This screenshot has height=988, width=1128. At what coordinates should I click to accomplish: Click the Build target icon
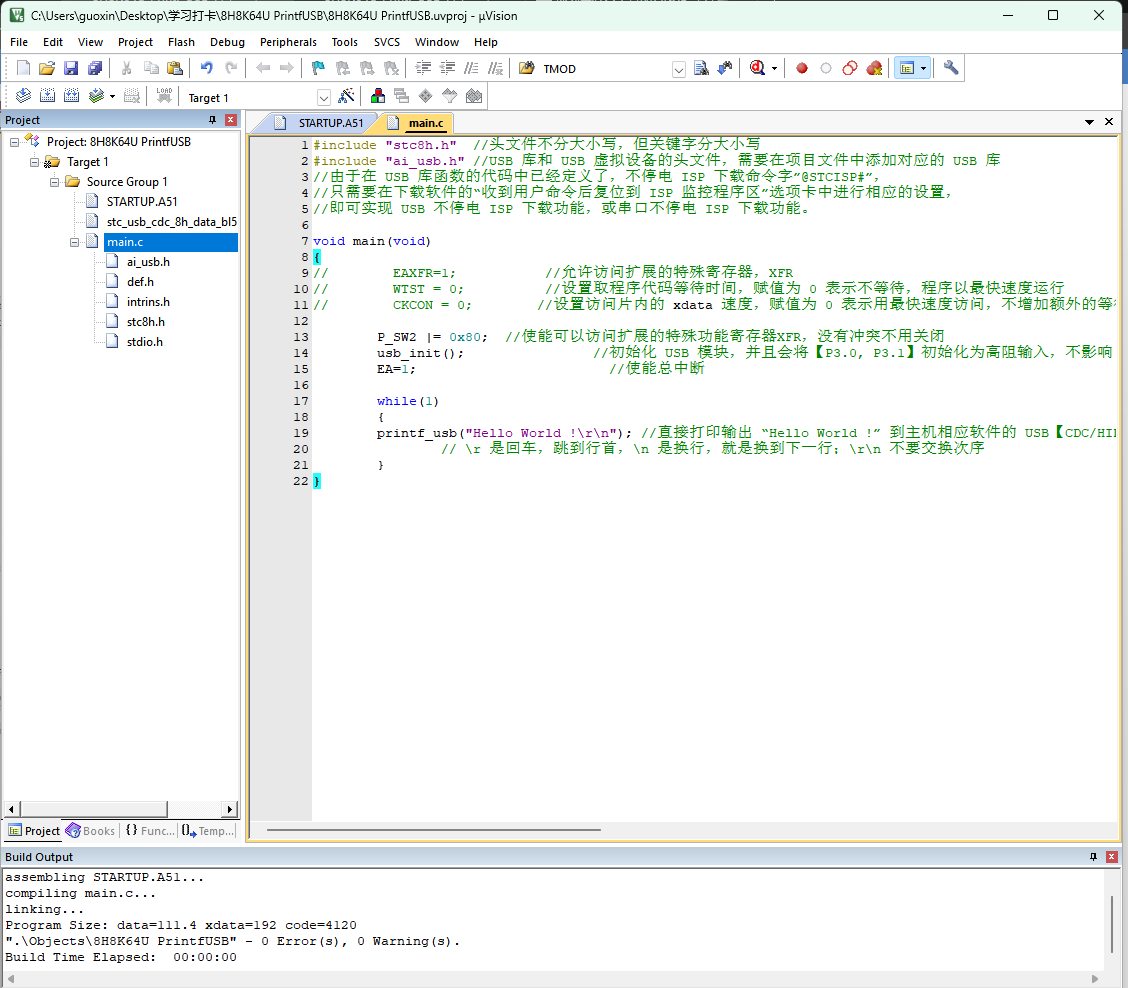[x=48, y=97]
